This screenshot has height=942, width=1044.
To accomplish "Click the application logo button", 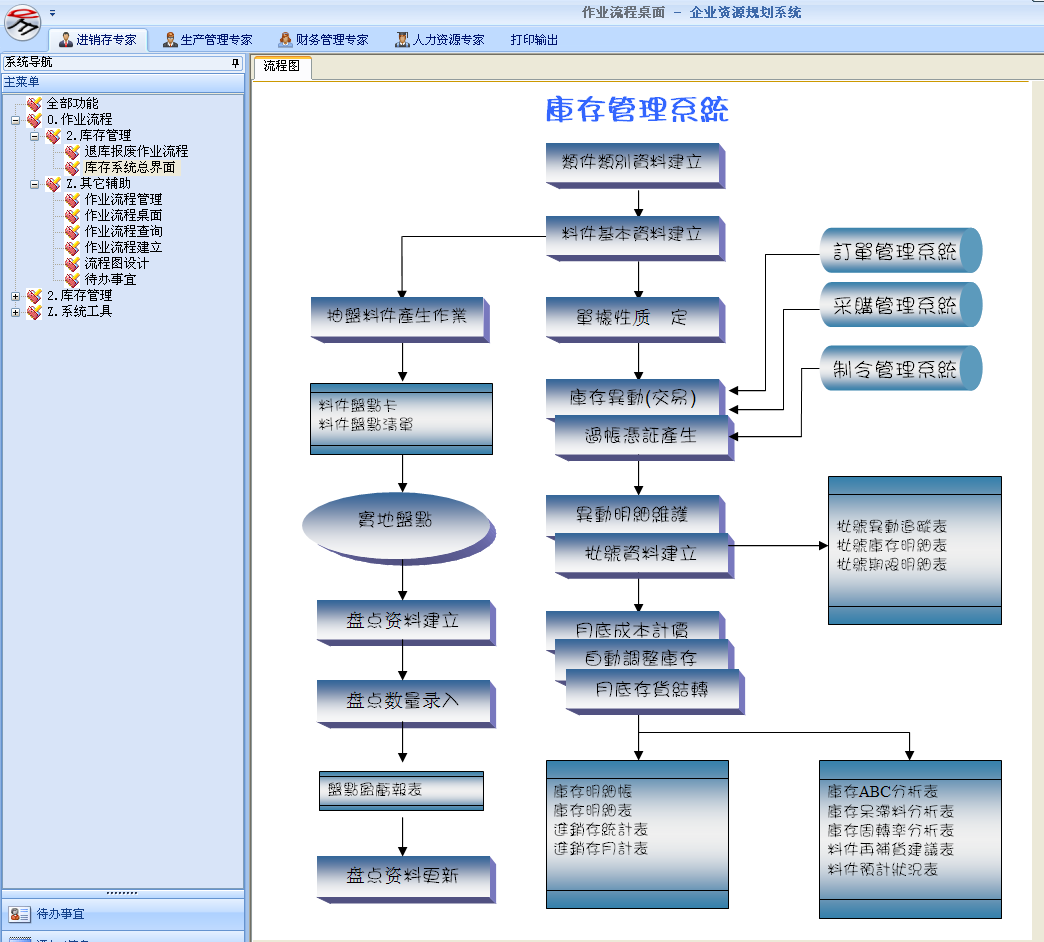I will (21, 19).
